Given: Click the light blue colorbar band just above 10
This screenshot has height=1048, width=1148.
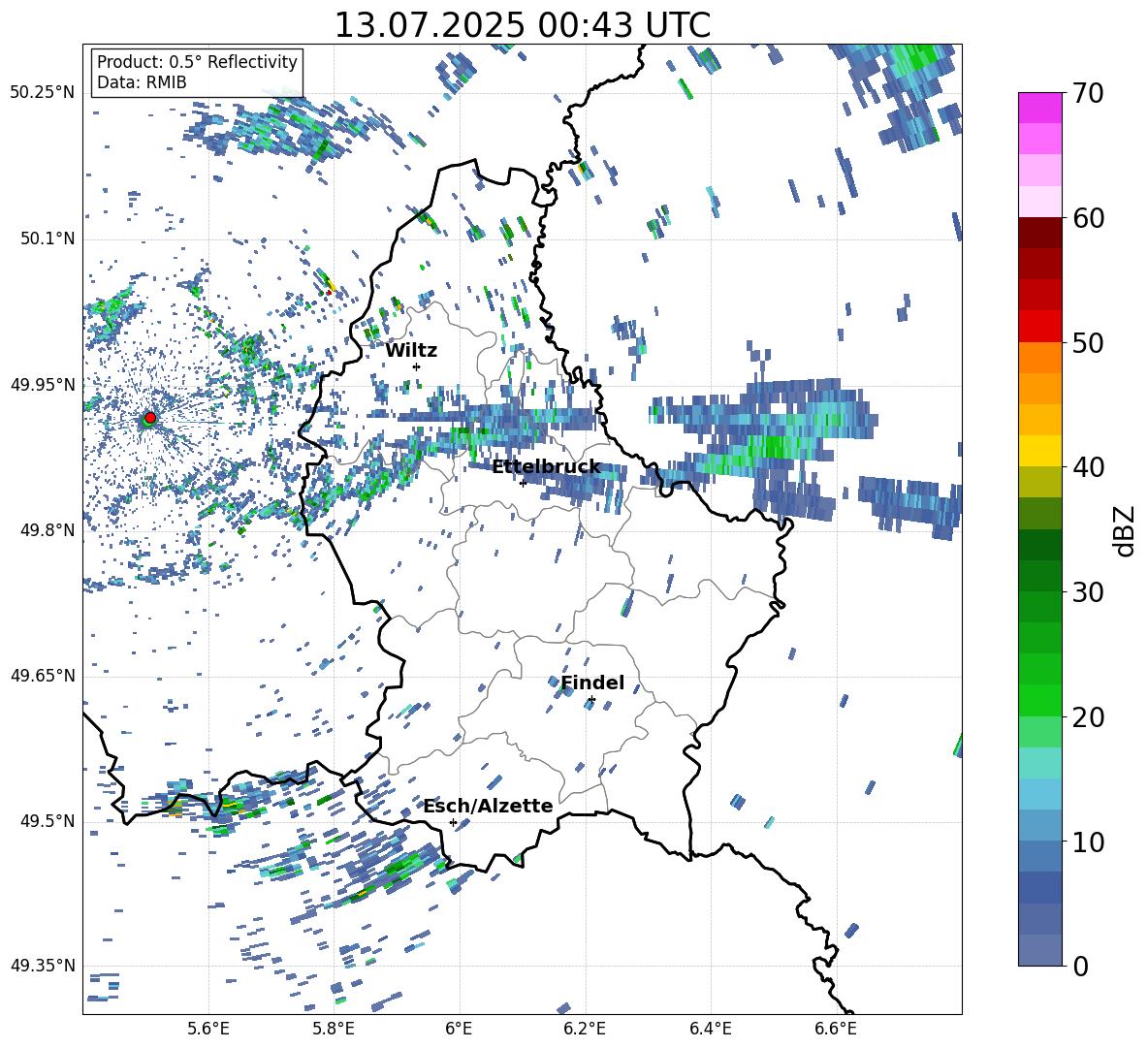Looking at the screenshot, I should 1039,826.
